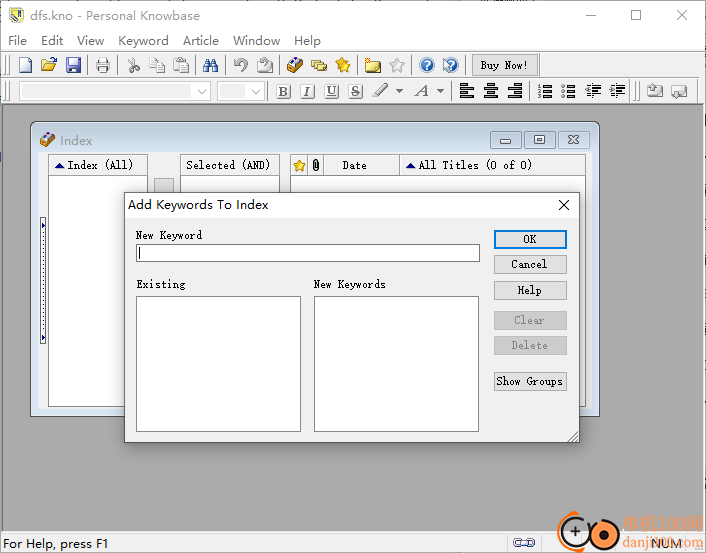
Task: Align text right
Action: pos(515,91)
